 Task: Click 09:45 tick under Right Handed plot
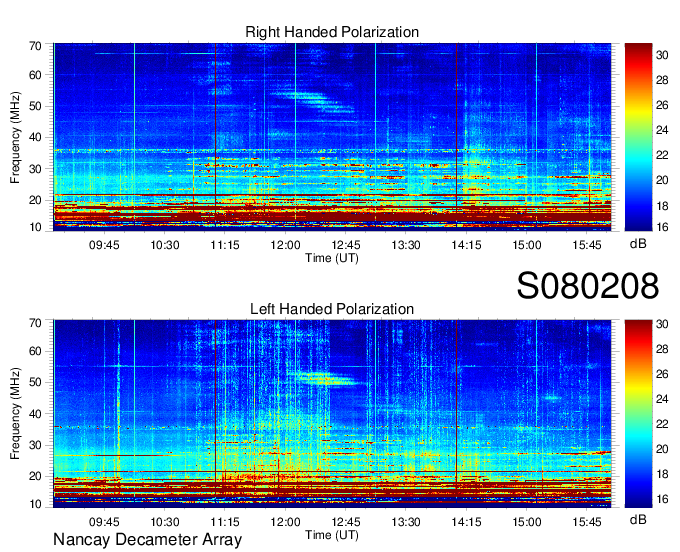click(104, 245)
